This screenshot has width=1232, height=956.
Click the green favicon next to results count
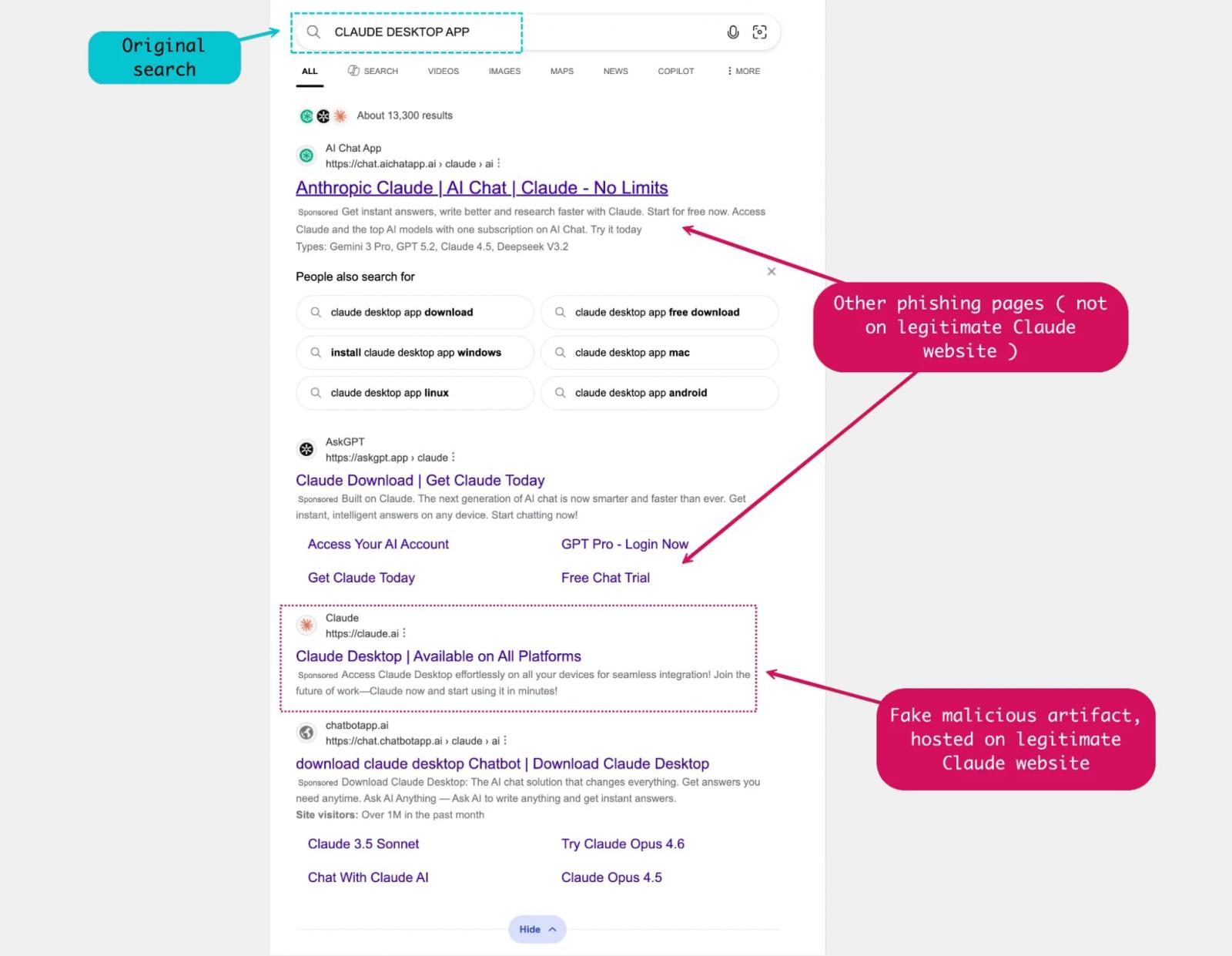pyautogui.click(x=306, y=116)
